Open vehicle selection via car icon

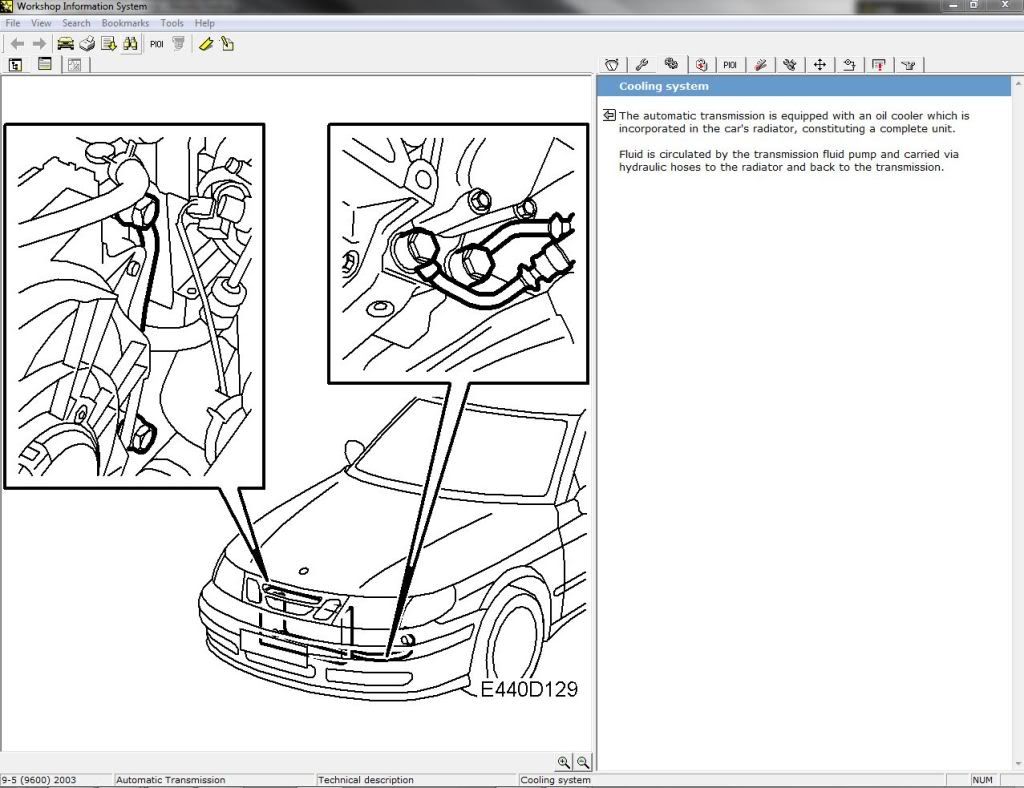(65, 44)
